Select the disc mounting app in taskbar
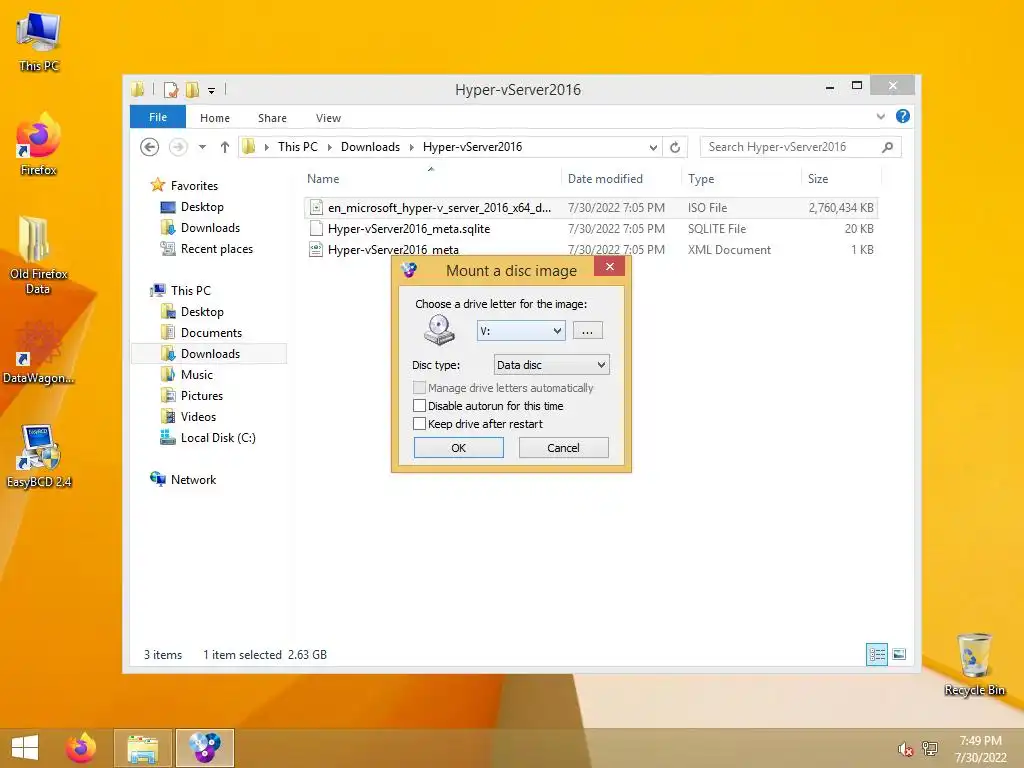This screenshot has width=1024, height=768. pos(204,748)
